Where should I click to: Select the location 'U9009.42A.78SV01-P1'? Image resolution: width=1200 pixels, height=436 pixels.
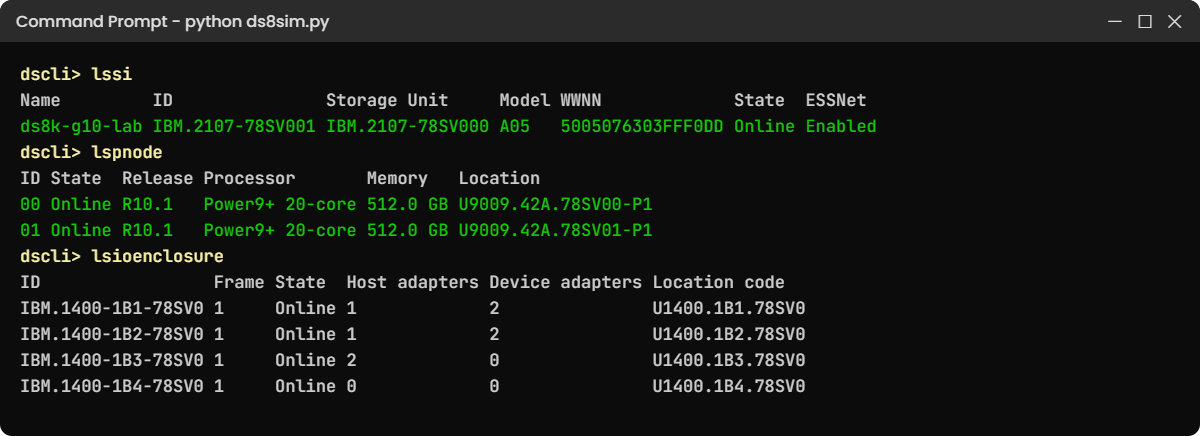pyautogui.click(x=555, y=231)
